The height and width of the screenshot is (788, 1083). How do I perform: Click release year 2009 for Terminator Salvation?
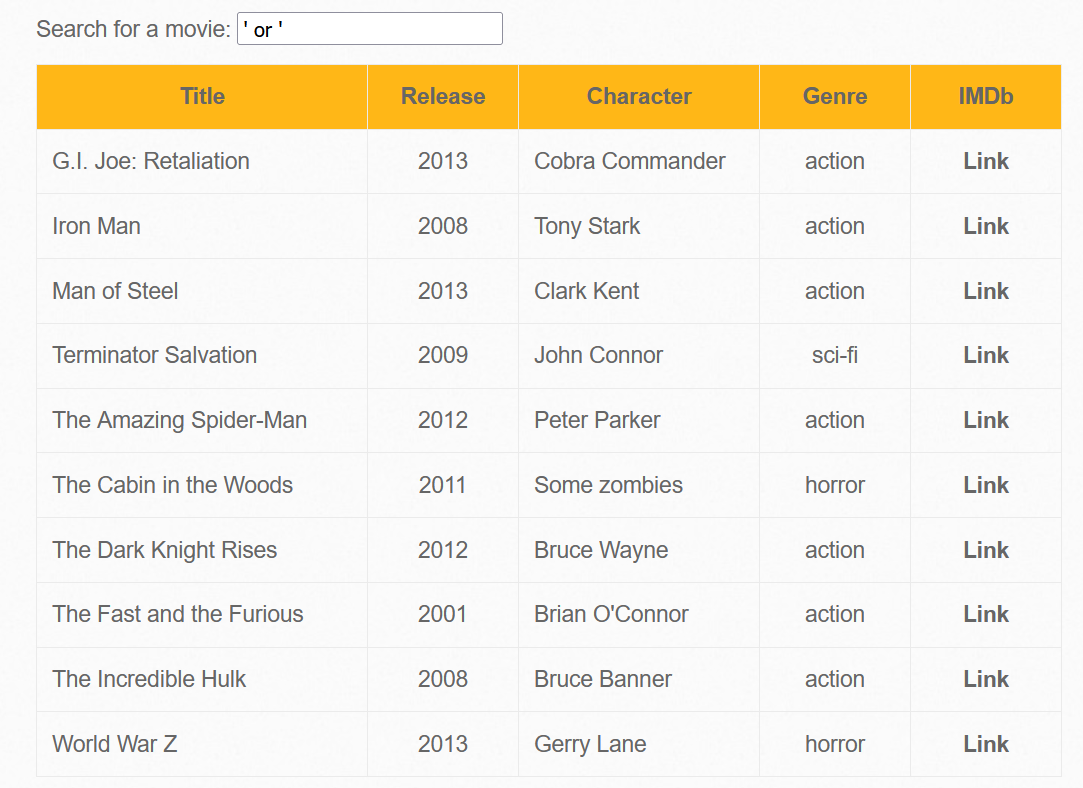443,355
